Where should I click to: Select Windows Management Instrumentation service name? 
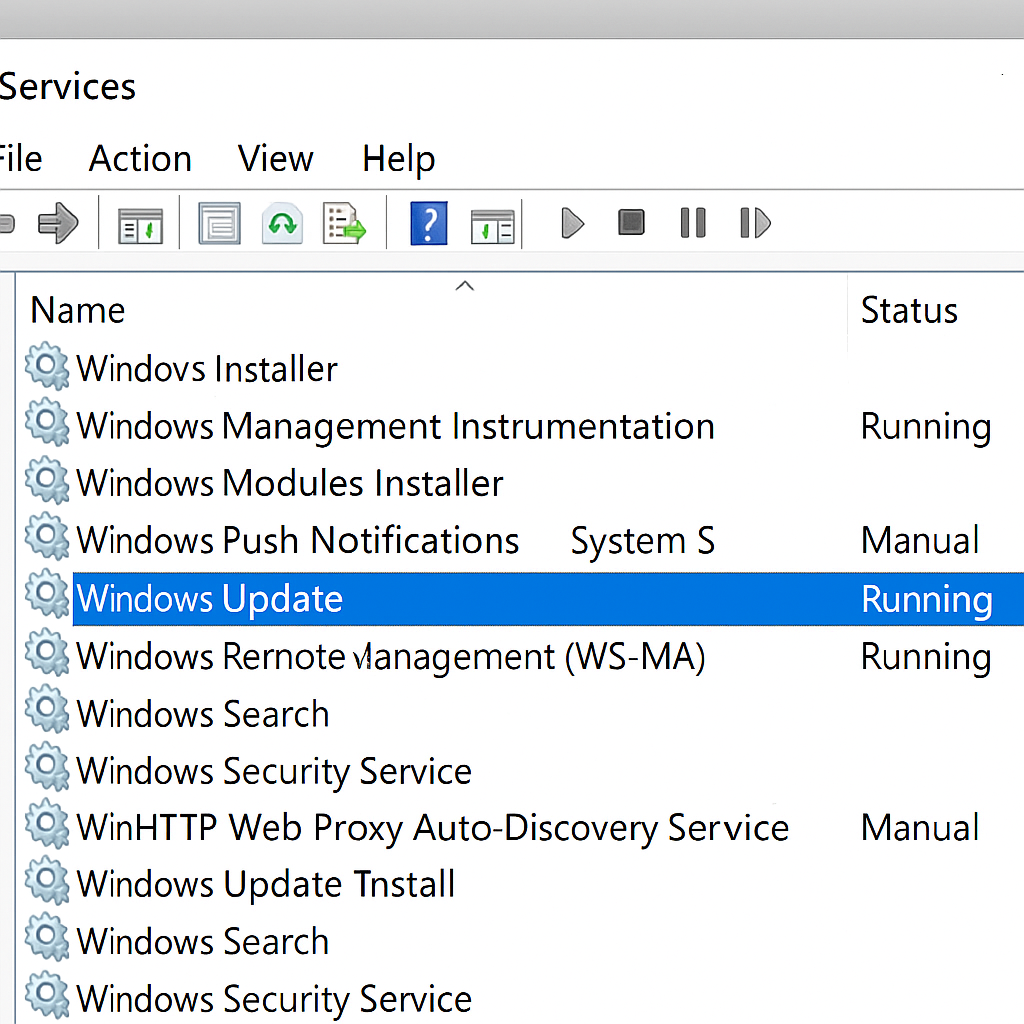[x=396, y=427]
